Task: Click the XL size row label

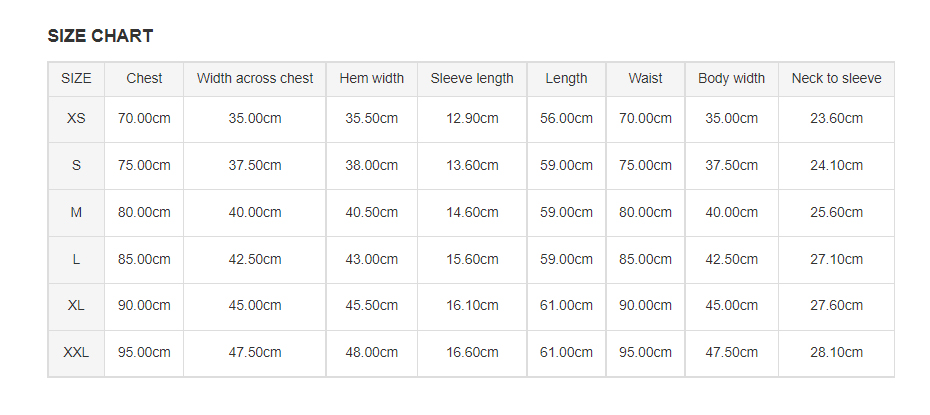Action: tap(77, 306)
